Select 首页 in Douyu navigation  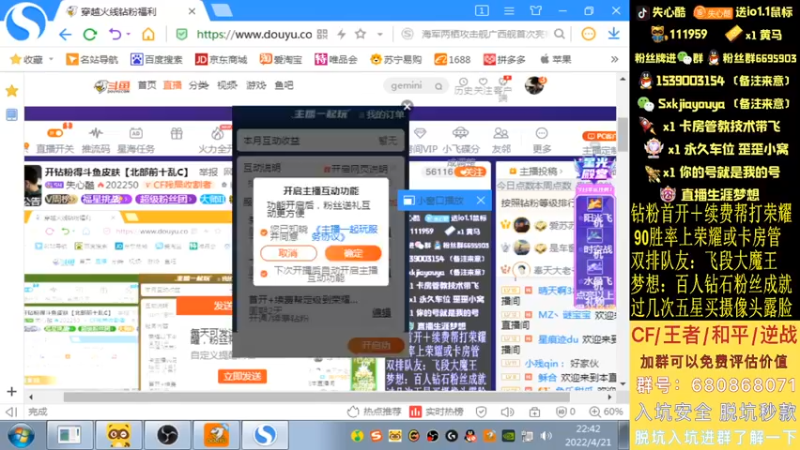click(x=147, y=85)
